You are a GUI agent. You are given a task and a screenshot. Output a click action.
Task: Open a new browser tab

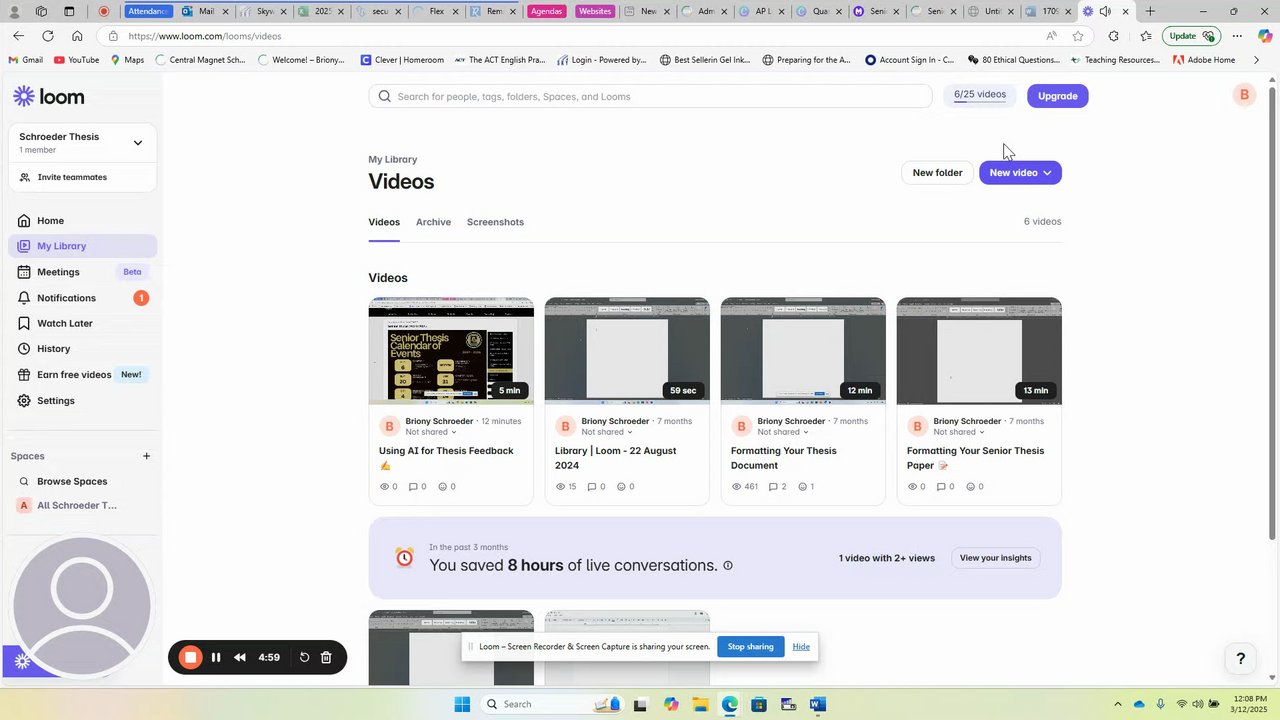[1150, 11]
